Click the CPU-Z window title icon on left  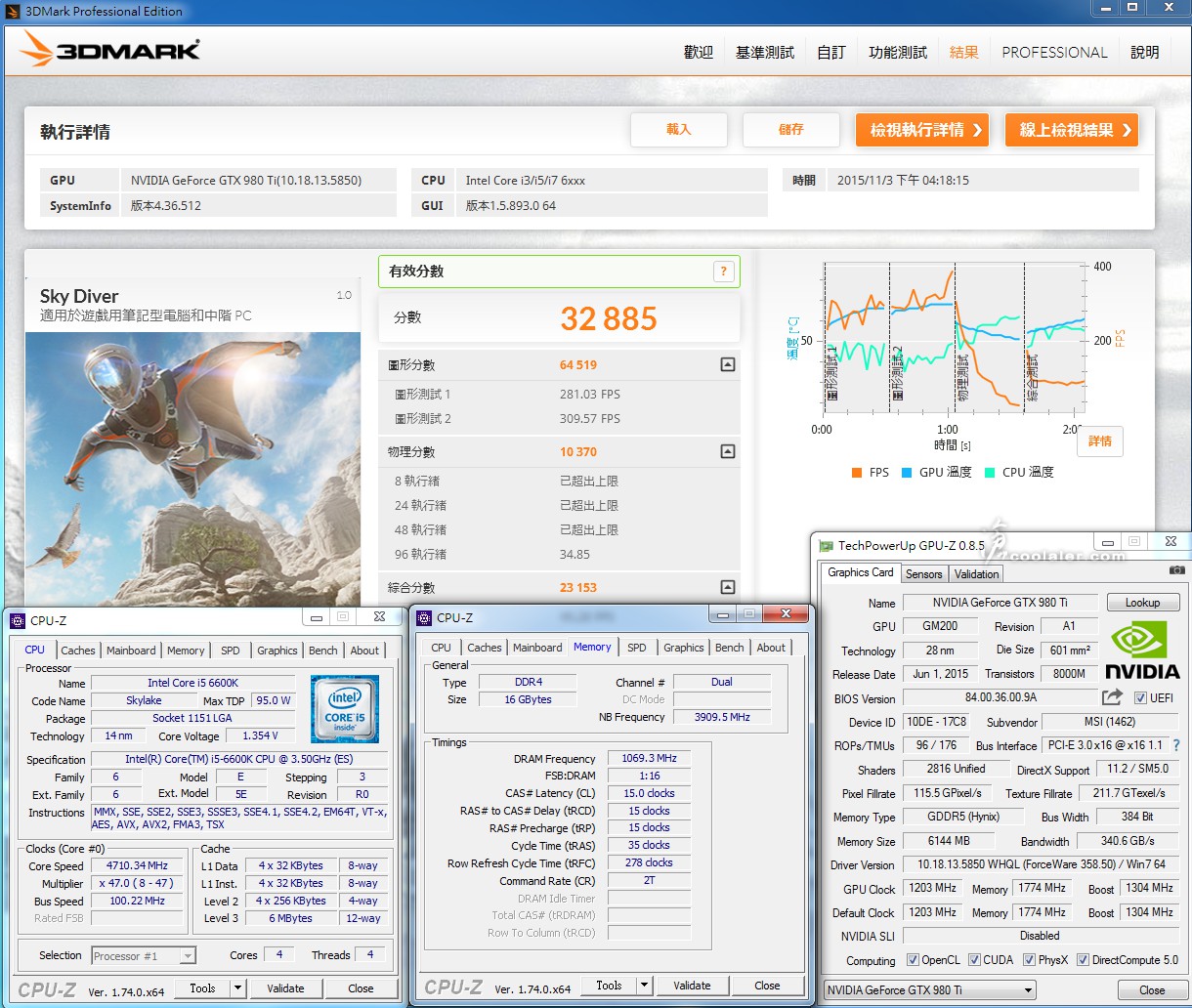pyautogui.click(x=18, y=620)
